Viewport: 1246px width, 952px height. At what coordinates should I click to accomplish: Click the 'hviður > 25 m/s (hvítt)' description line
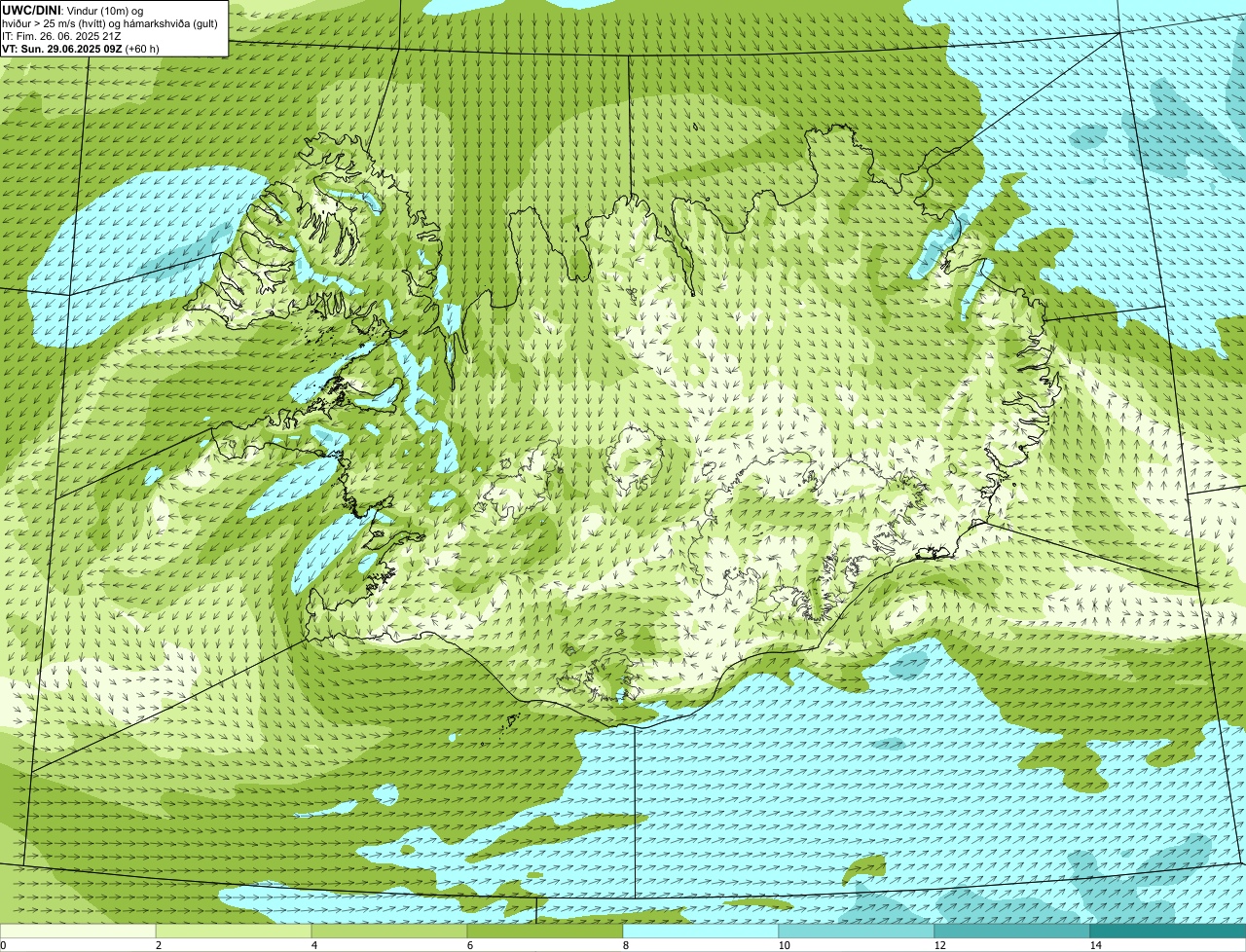(110, 22)
